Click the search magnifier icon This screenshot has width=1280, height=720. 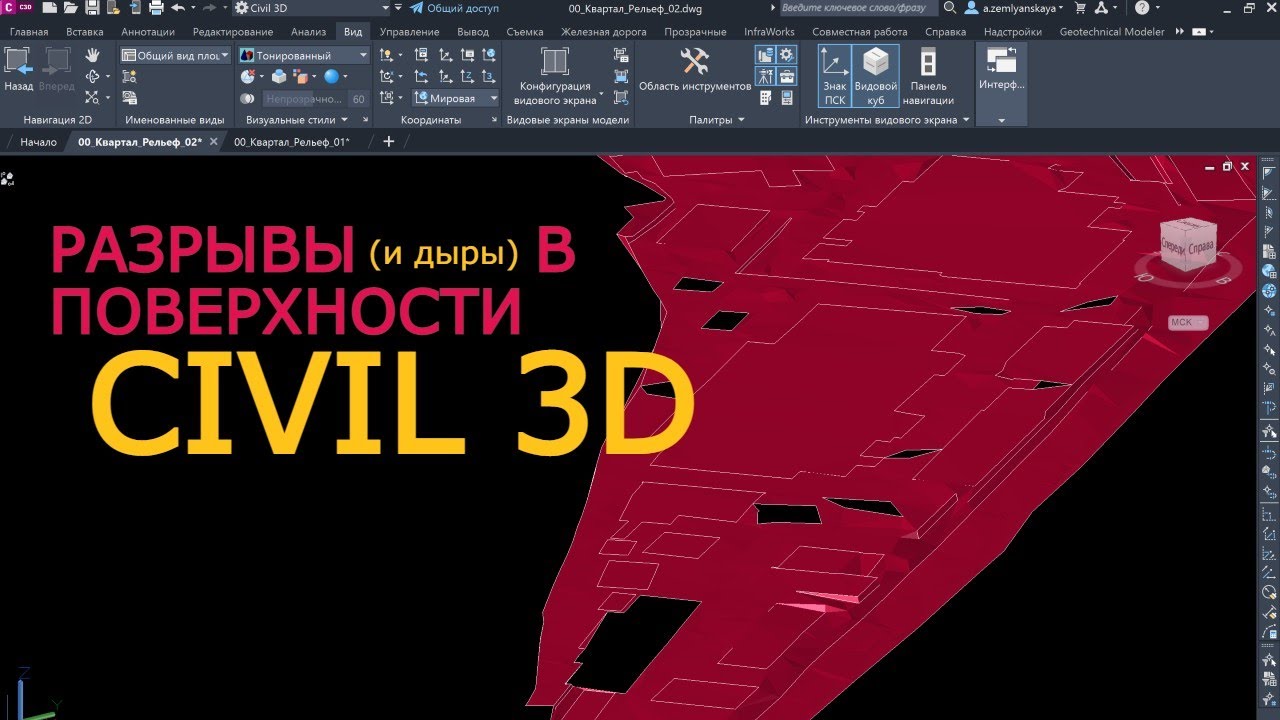pos(949,8)
